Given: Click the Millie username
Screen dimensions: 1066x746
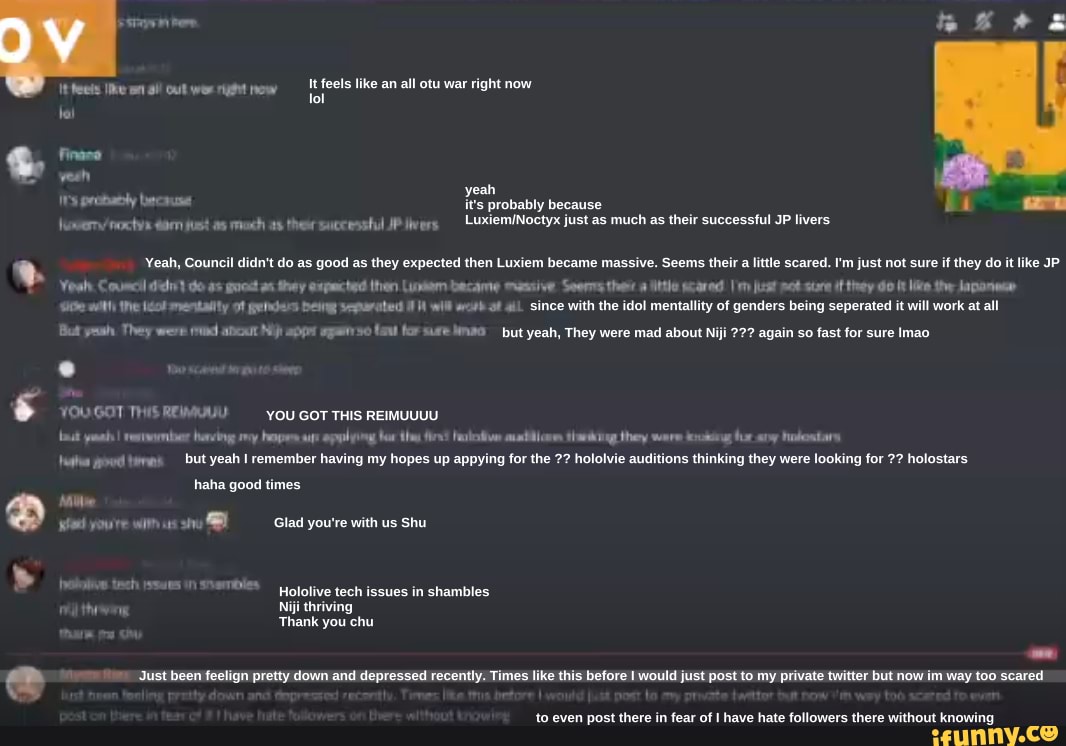Looking at the screenshot, I should coord(77,500).
